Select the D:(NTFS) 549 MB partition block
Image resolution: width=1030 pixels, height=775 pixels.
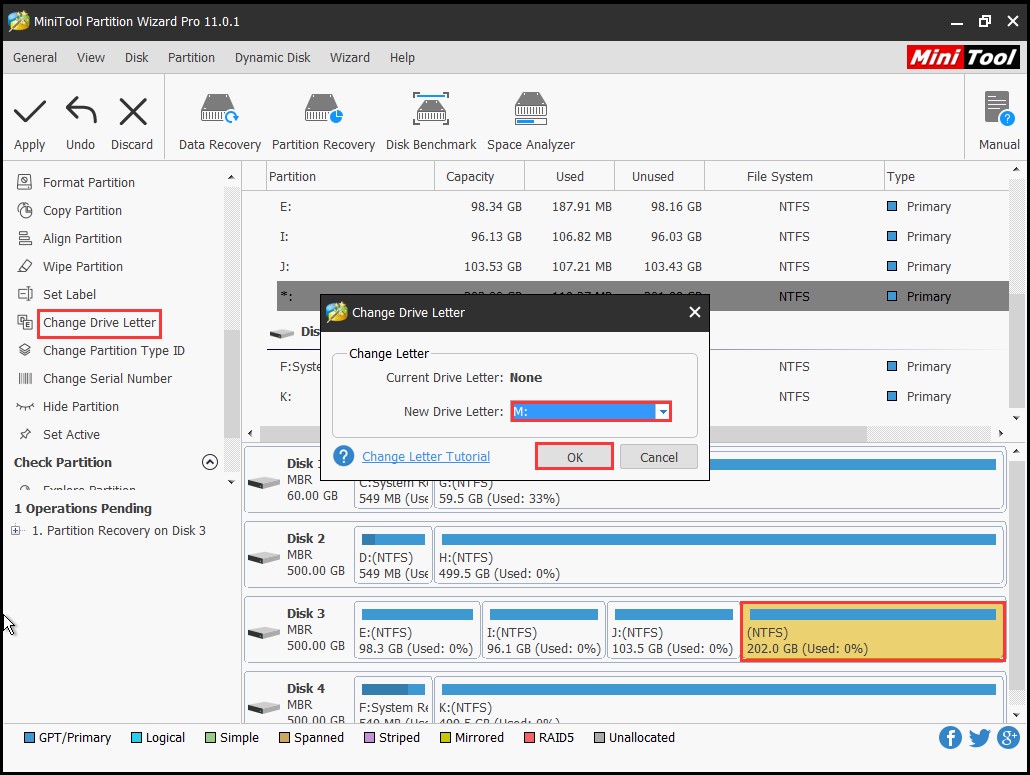[393, 556]
